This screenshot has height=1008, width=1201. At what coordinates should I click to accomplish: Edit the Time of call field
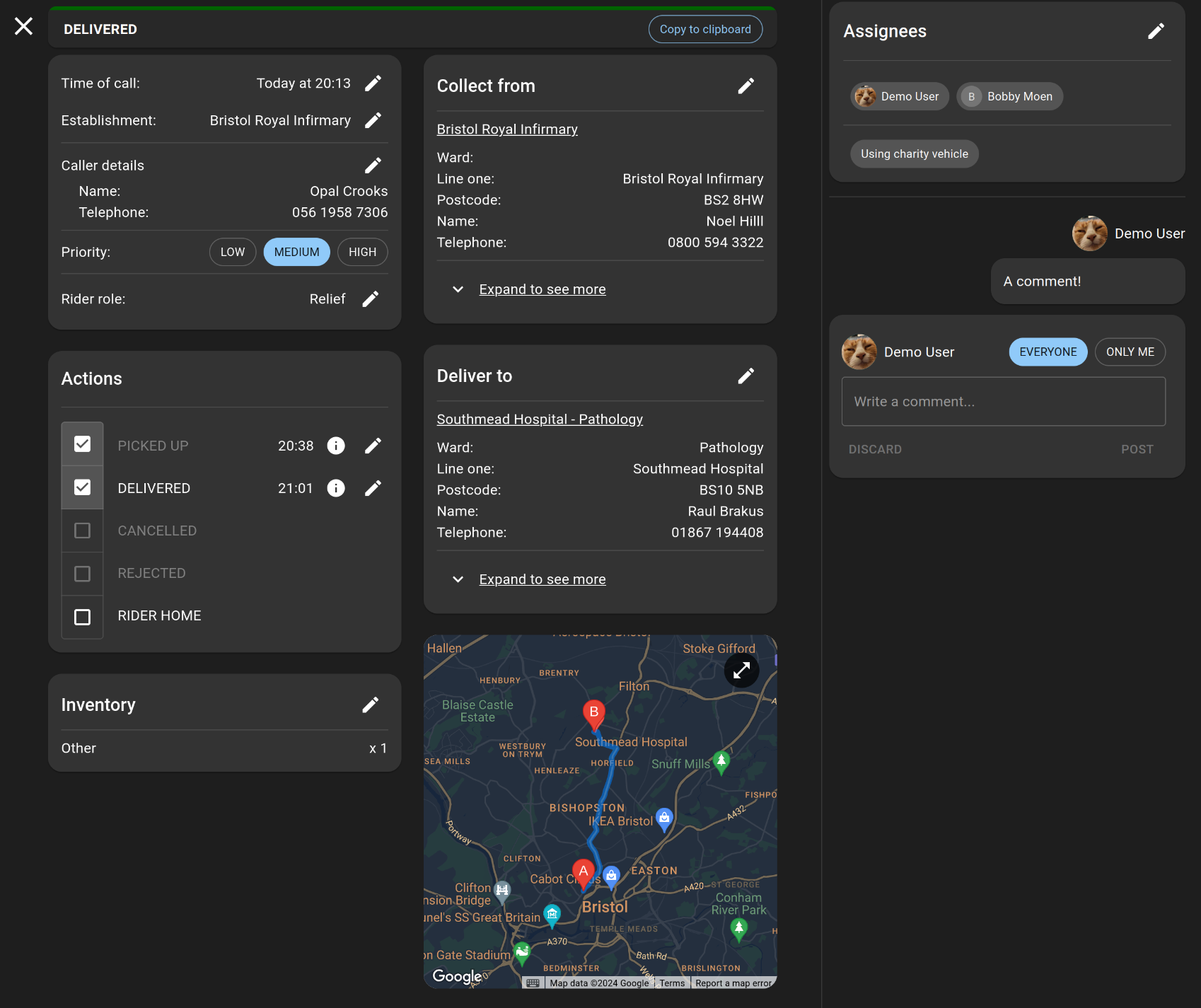pos(373,83)
